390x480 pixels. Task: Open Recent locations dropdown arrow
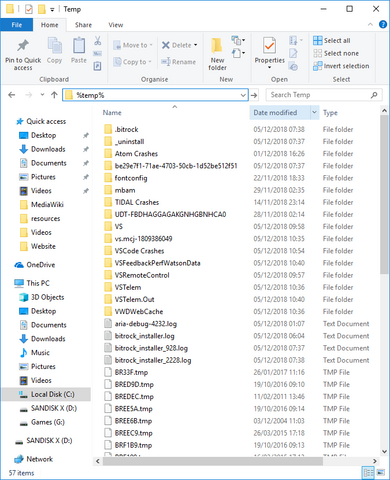tap(42, 95)
